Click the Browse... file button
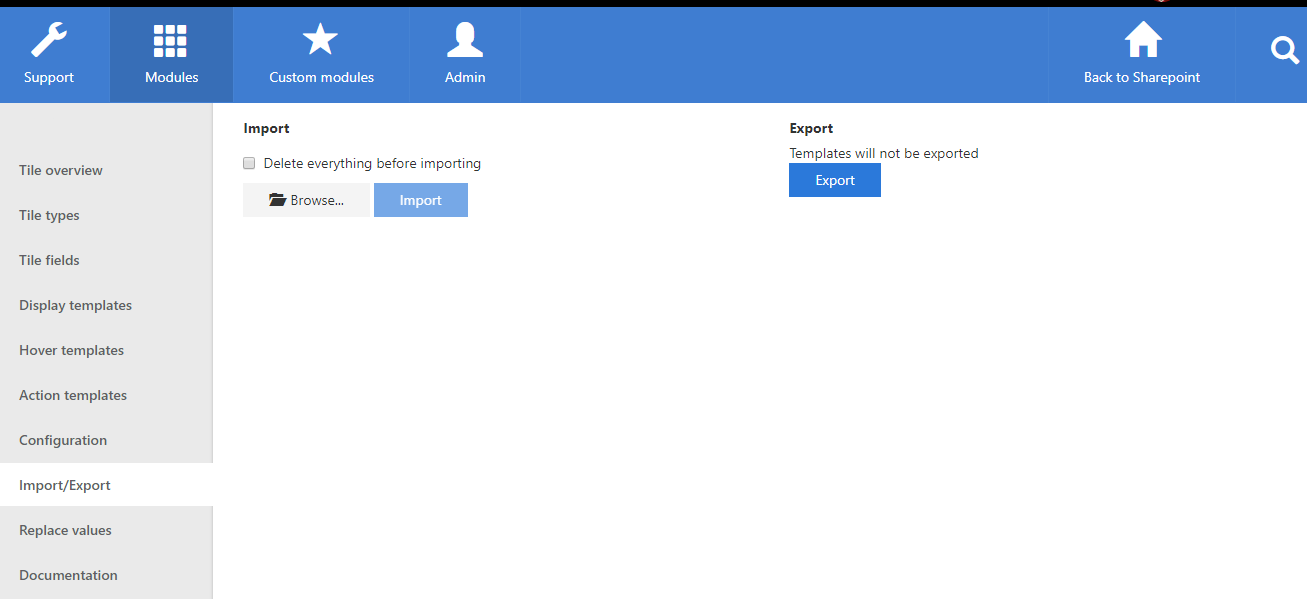Screen dimensions: 1307x599 pyautogui.click(x=306, y=200)
